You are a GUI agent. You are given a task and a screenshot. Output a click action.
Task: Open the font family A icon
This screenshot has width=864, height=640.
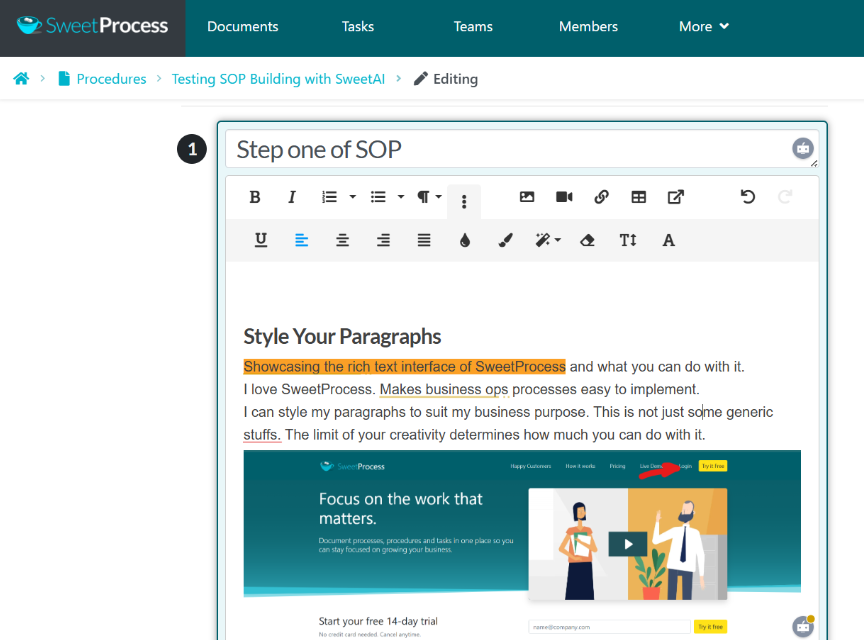(668, 240)
